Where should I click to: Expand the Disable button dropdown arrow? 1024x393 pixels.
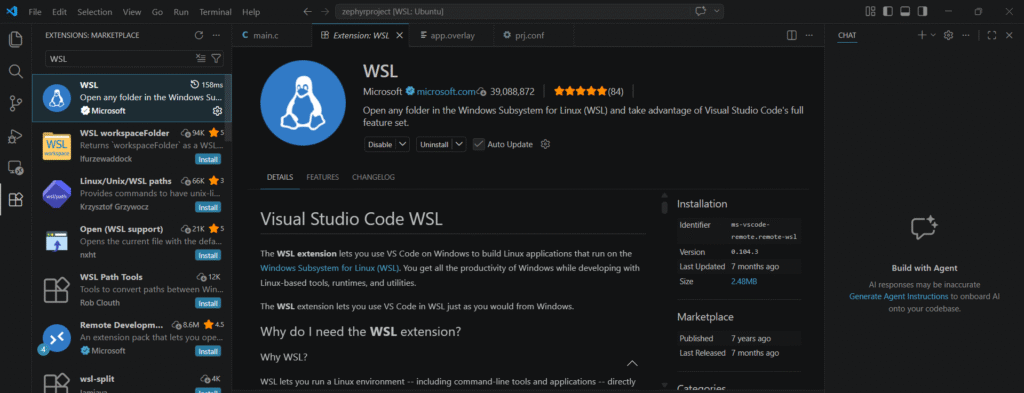click(403, 144)
